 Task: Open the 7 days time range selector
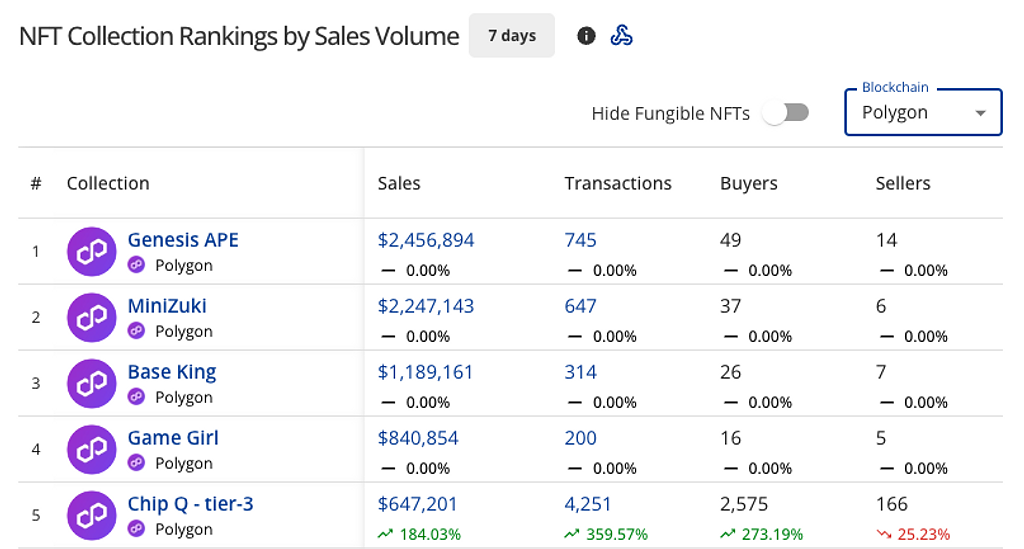pyautogui.click(x=511, y=36)
